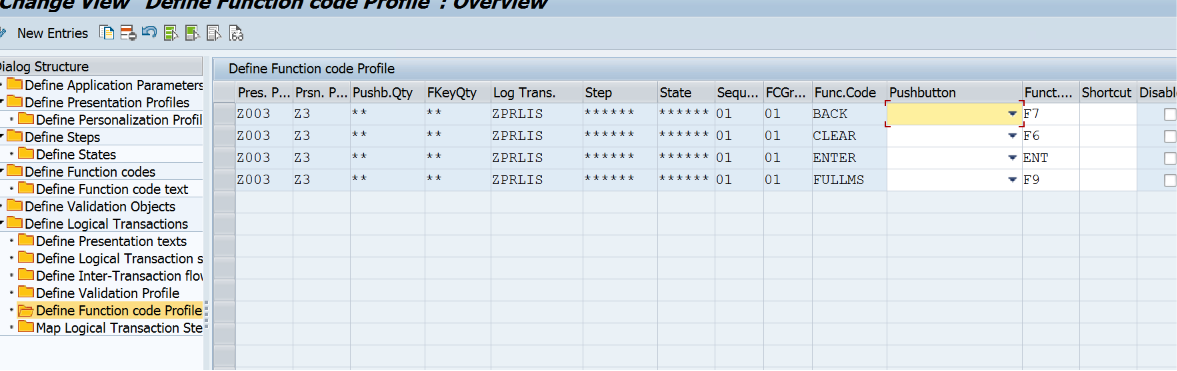This screenshot has width=1177, height=371.
Task: Click the FULLMS function code cell
Action: [x=849, y=180]
